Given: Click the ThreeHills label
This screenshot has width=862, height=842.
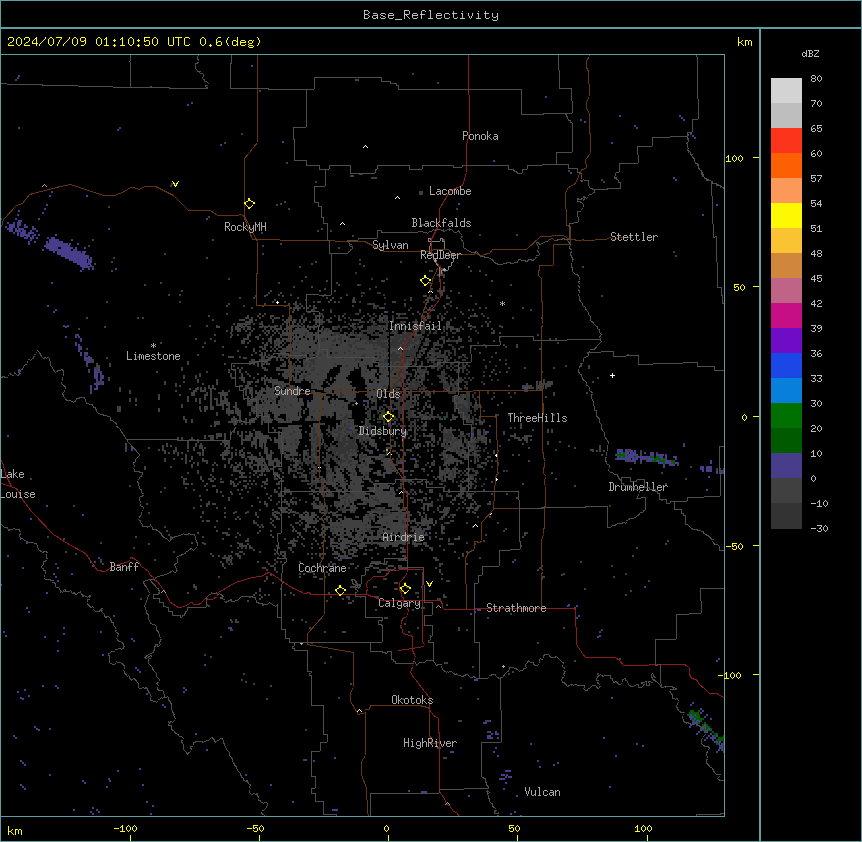Looking at the screenshot, I should [537, 418].
